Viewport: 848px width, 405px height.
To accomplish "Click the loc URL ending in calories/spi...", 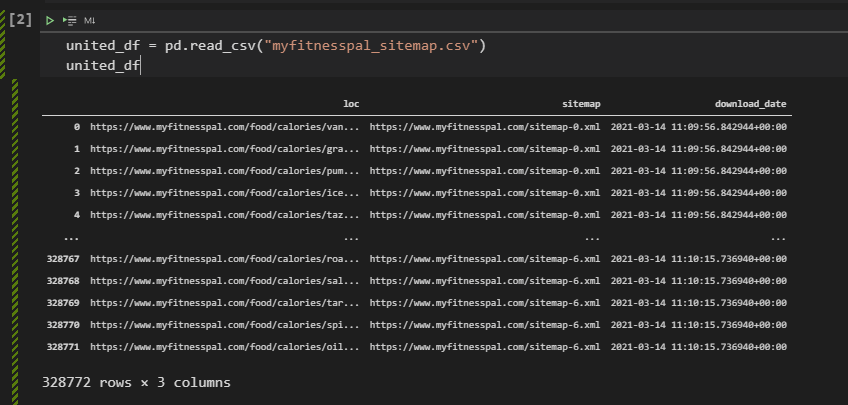I will tap(224, 325).
